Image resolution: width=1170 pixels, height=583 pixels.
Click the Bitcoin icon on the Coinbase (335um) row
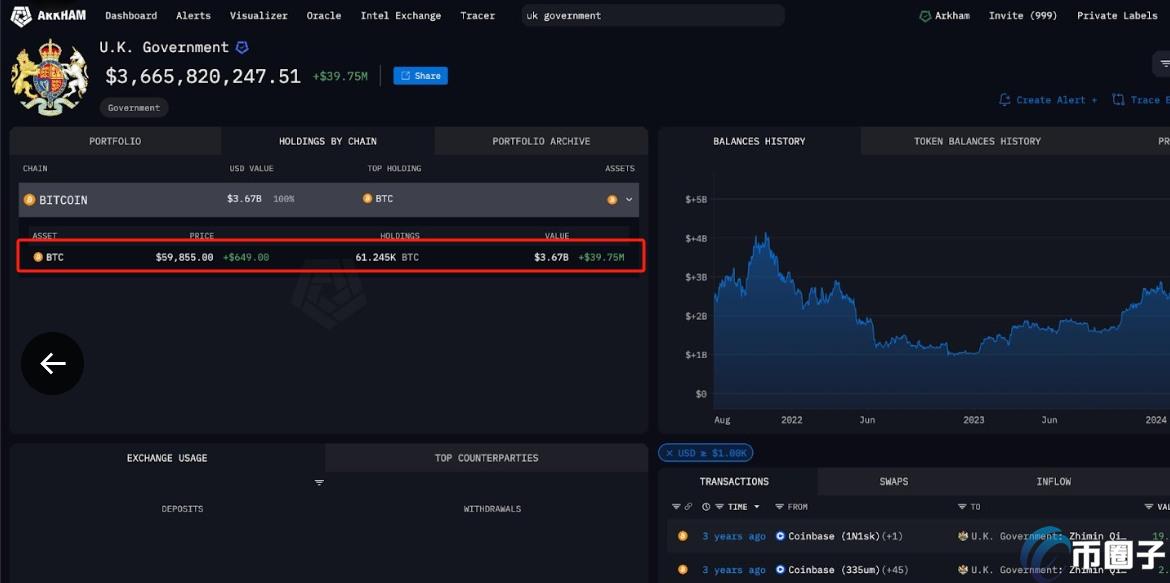(682, 570)
